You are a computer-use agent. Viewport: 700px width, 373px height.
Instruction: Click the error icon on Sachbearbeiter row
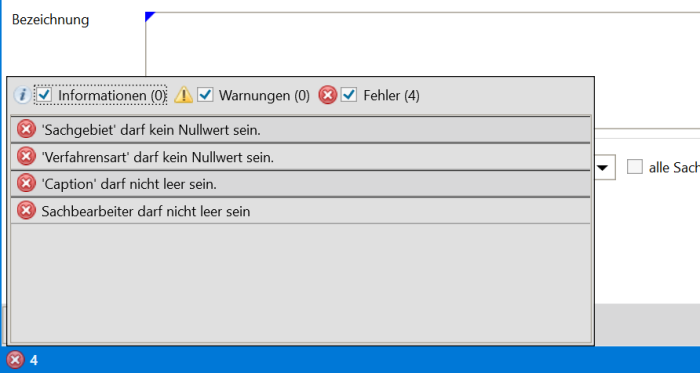pos(26,210)
